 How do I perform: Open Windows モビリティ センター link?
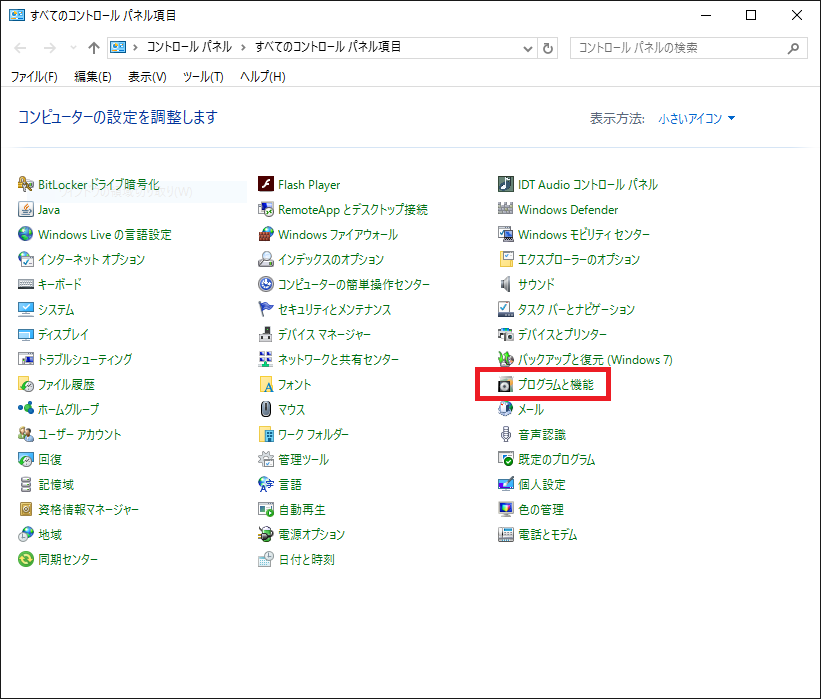(584, 235)
